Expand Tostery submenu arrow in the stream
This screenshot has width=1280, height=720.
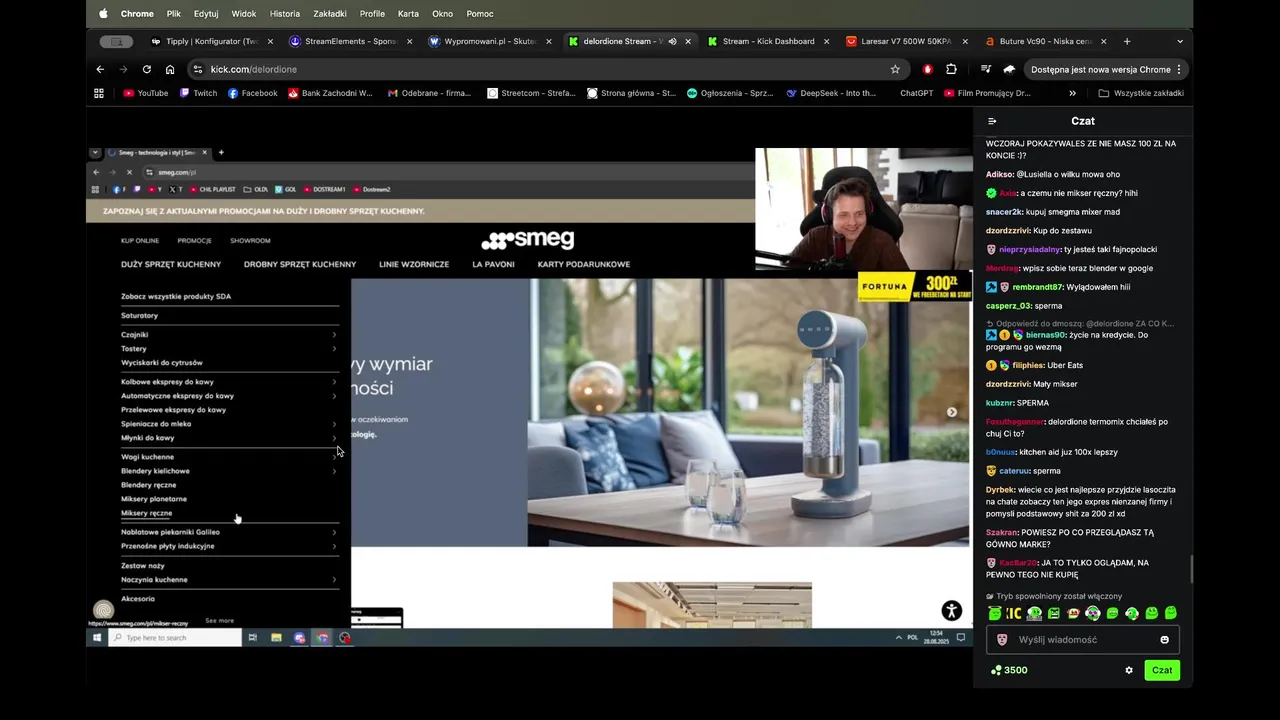pos(334,349)
